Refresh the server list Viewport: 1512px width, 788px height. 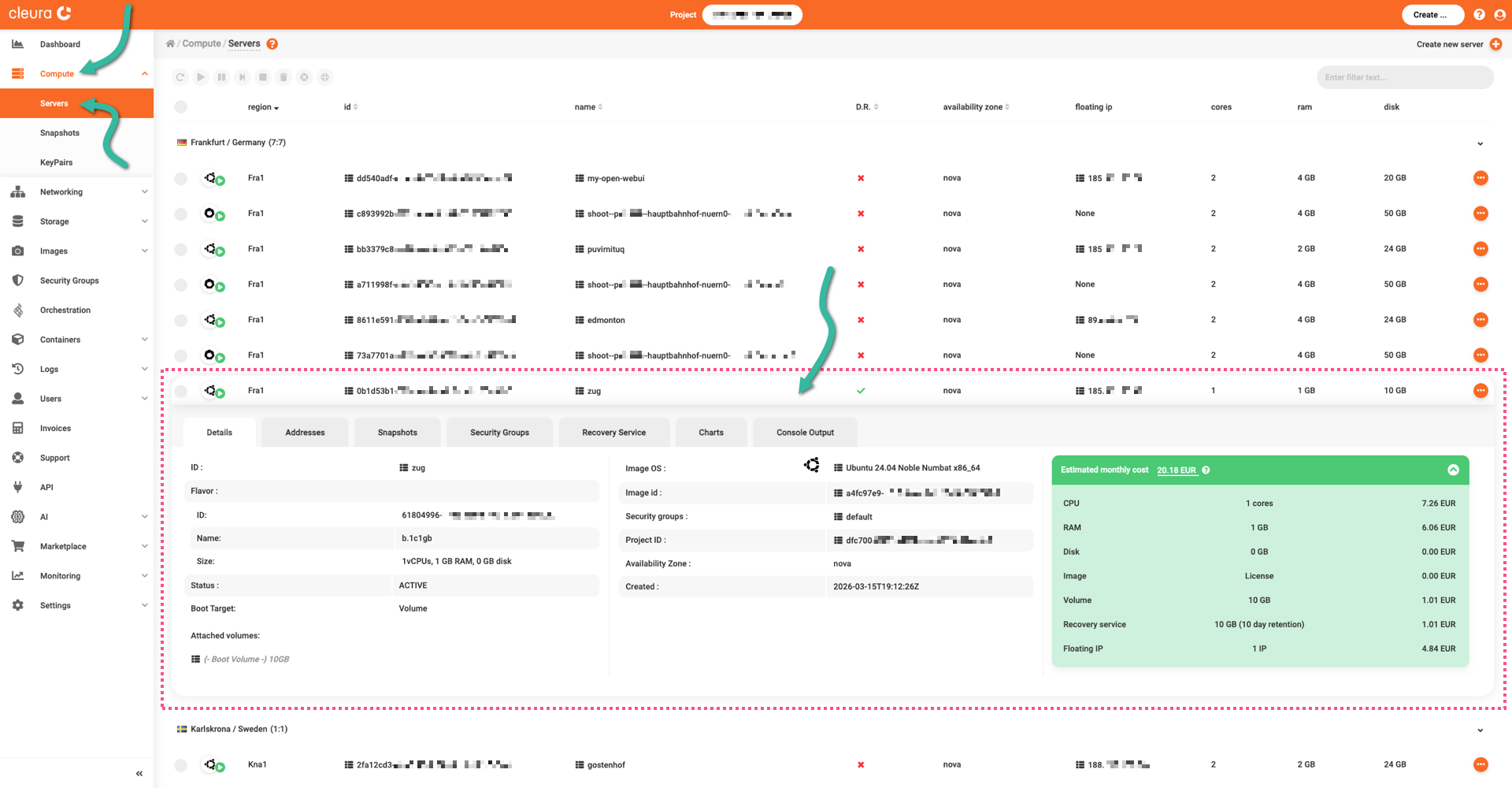[180, 77]
